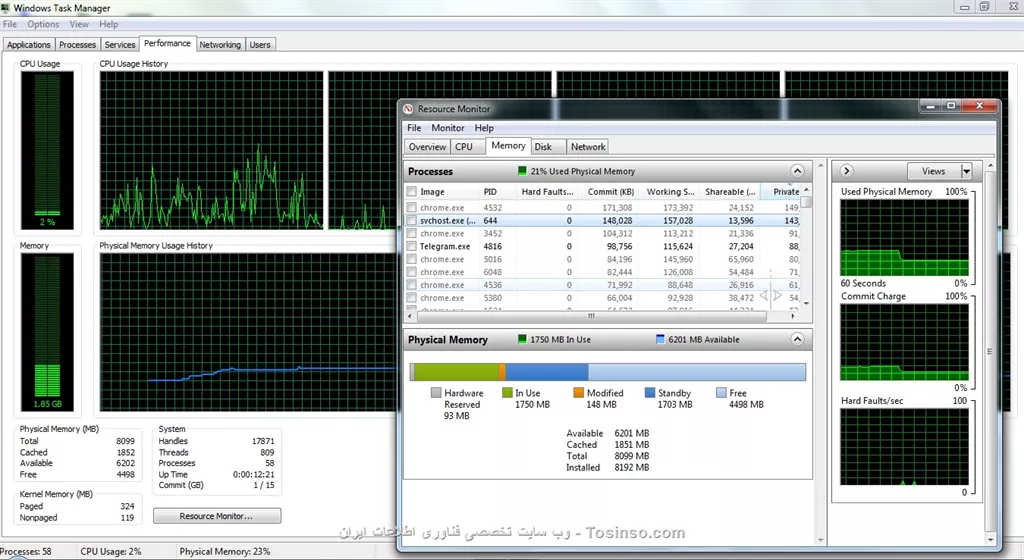Click the physical memory usage bar

click(607, 372)
